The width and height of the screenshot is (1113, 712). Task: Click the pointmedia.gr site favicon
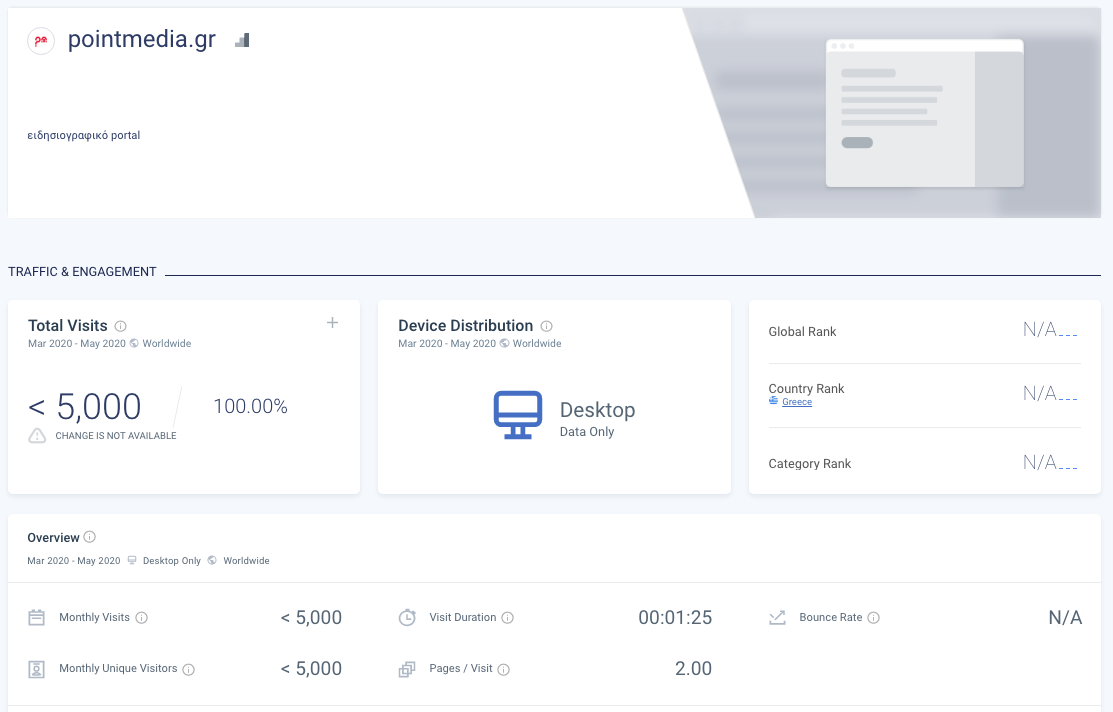tap(41, 40)
